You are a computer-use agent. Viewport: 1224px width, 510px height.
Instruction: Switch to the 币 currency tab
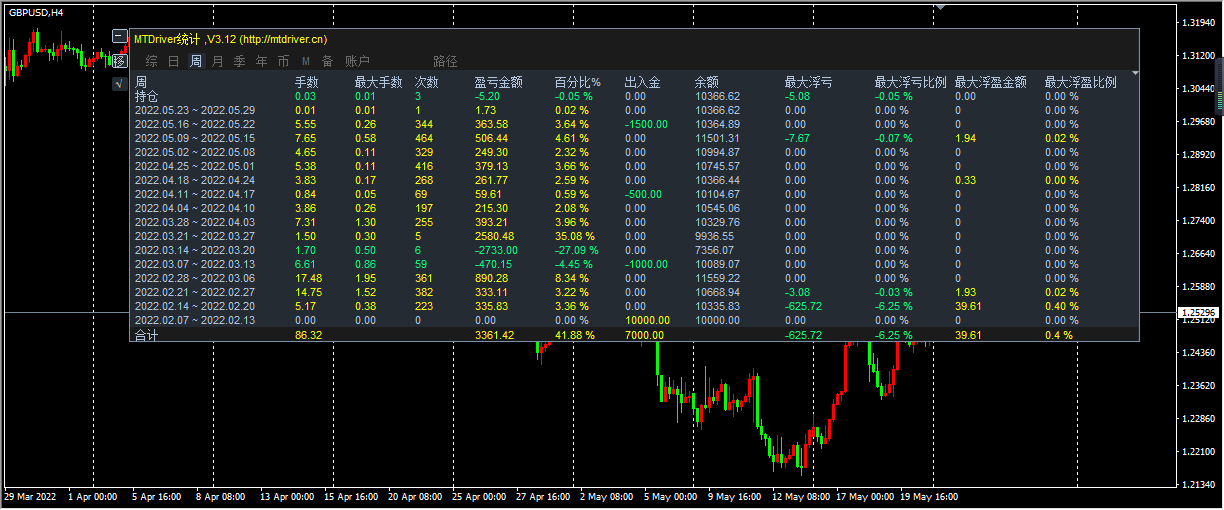(284, 62)
